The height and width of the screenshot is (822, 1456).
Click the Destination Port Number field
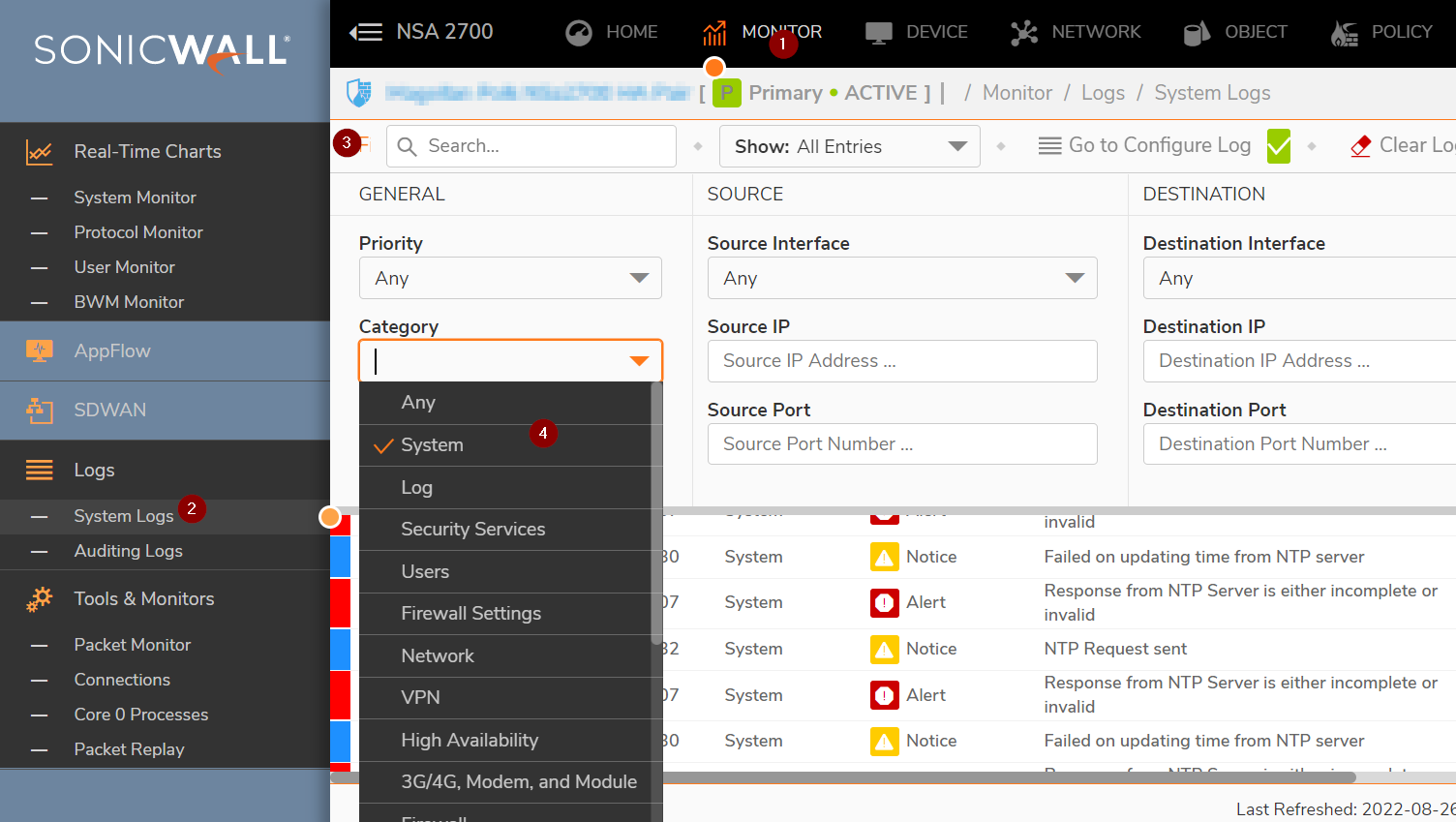1299,444
